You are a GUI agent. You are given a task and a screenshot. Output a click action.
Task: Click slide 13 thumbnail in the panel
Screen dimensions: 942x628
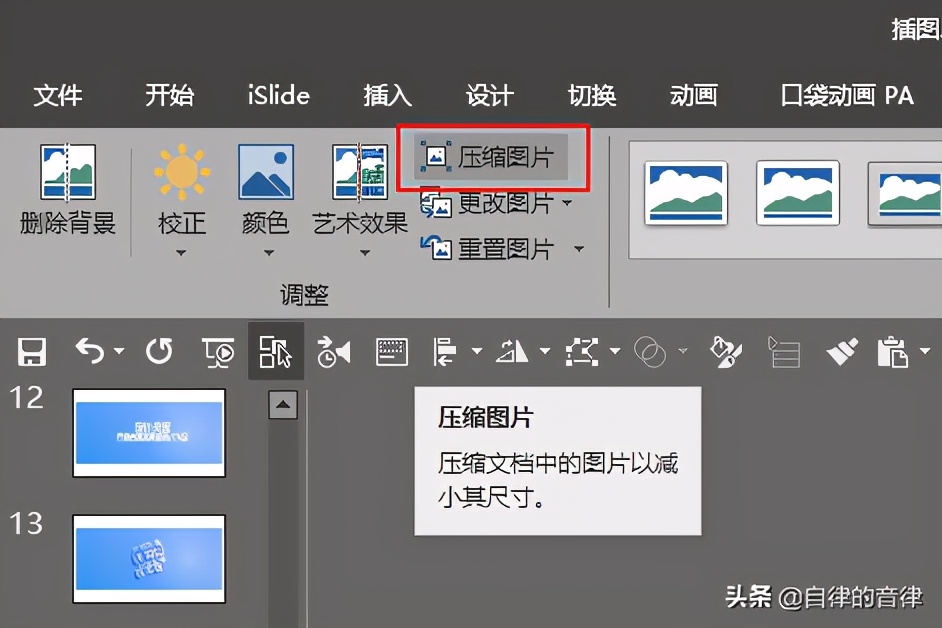148,560
